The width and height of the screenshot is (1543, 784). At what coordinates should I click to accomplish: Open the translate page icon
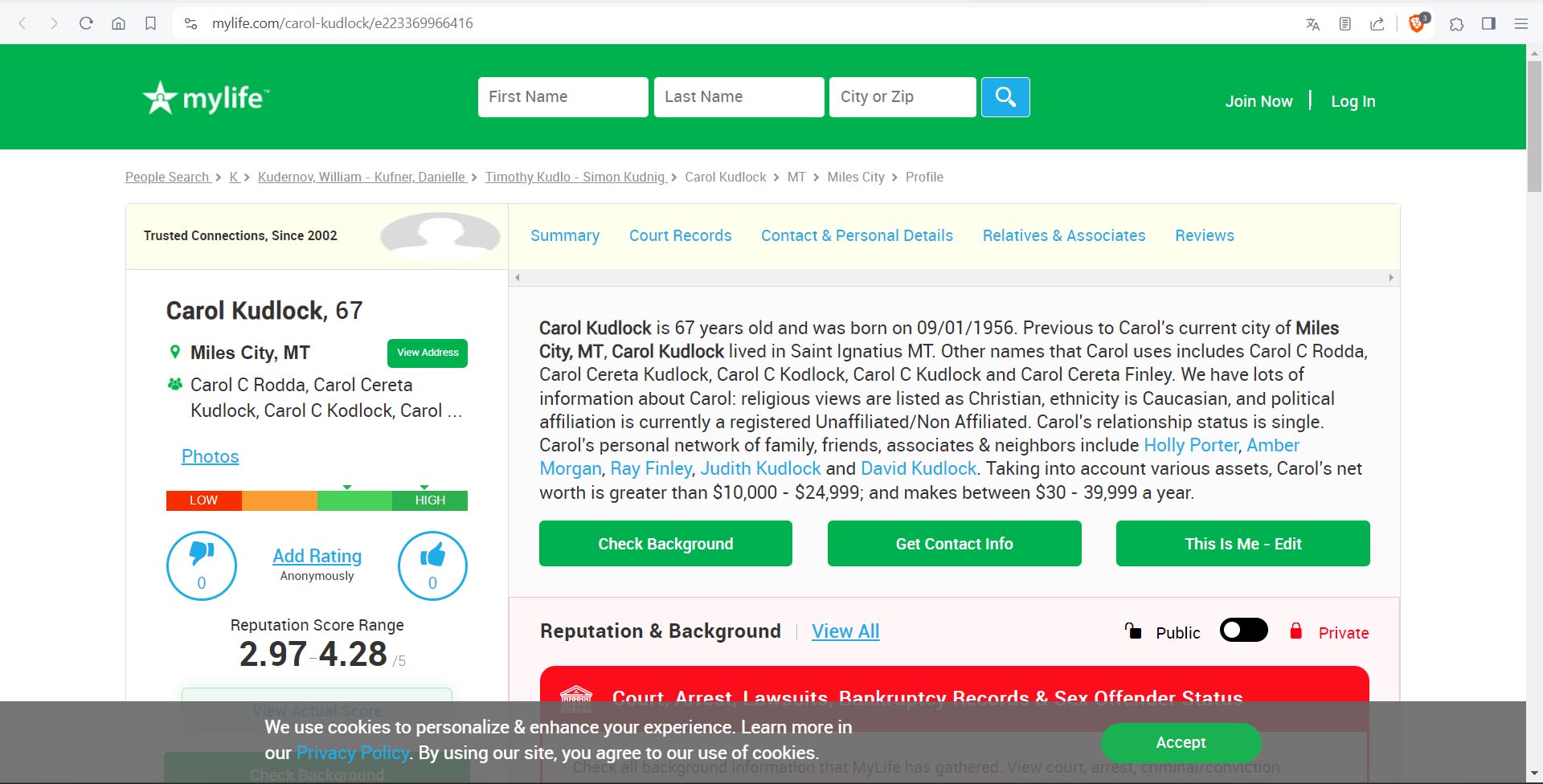tap(1312, 24)
